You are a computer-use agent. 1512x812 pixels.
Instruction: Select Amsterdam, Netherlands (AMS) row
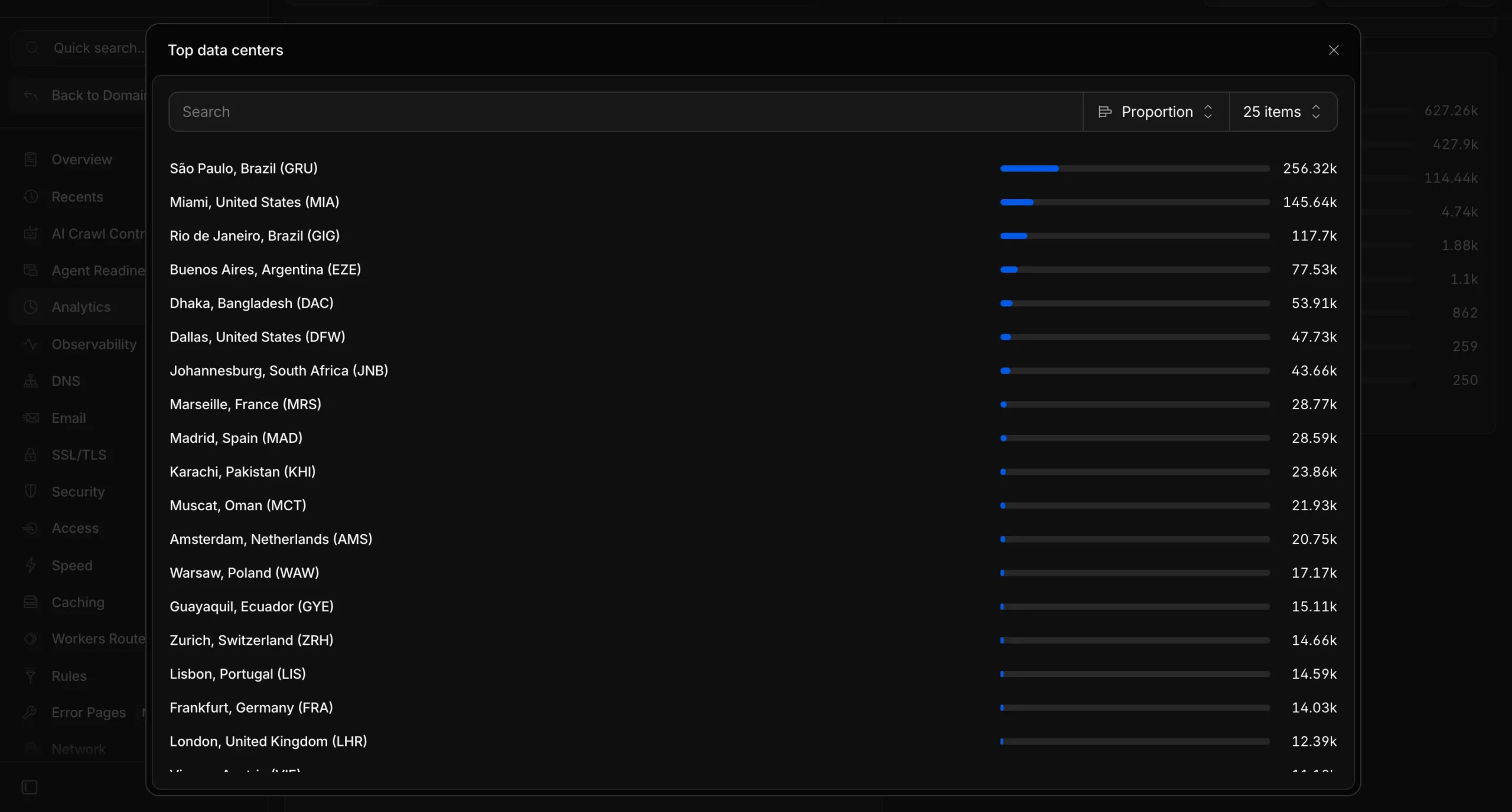point(753,539)
